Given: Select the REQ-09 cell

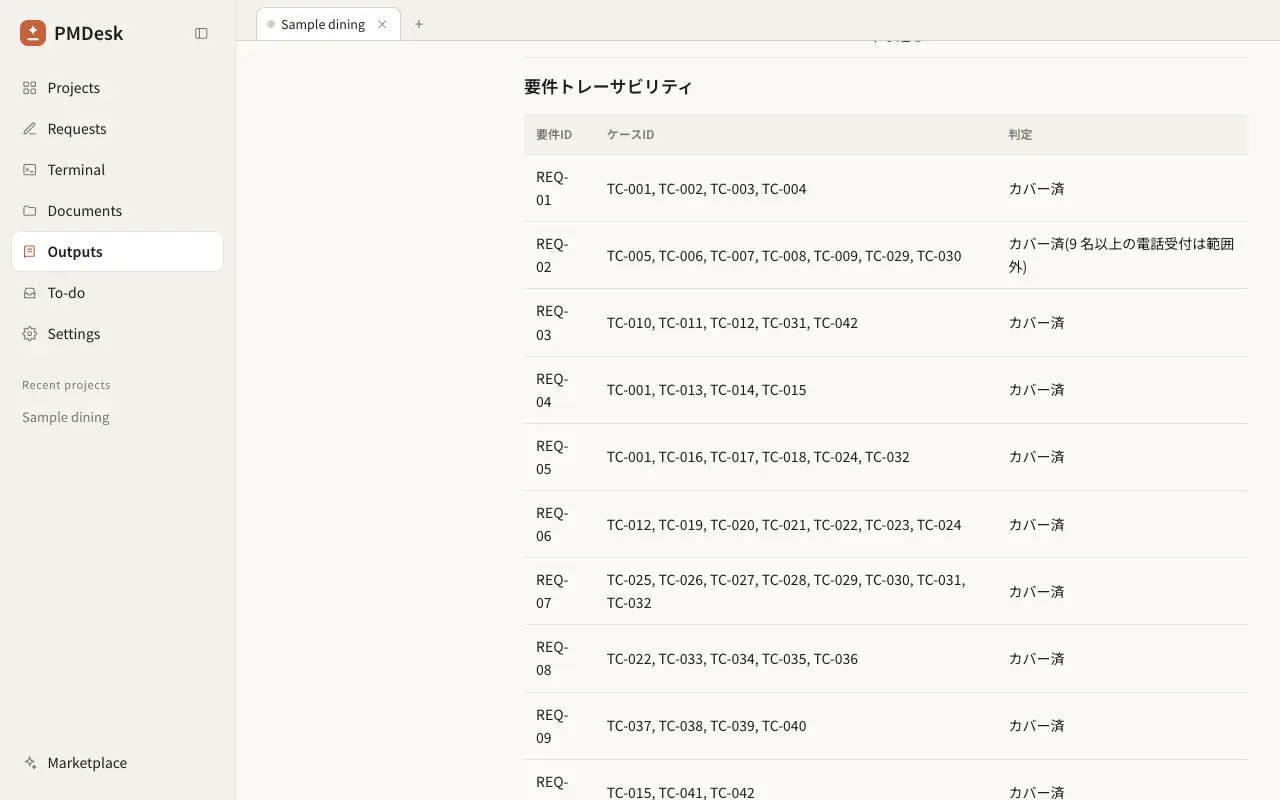Looking at the screenshot, I should (552, 726).
